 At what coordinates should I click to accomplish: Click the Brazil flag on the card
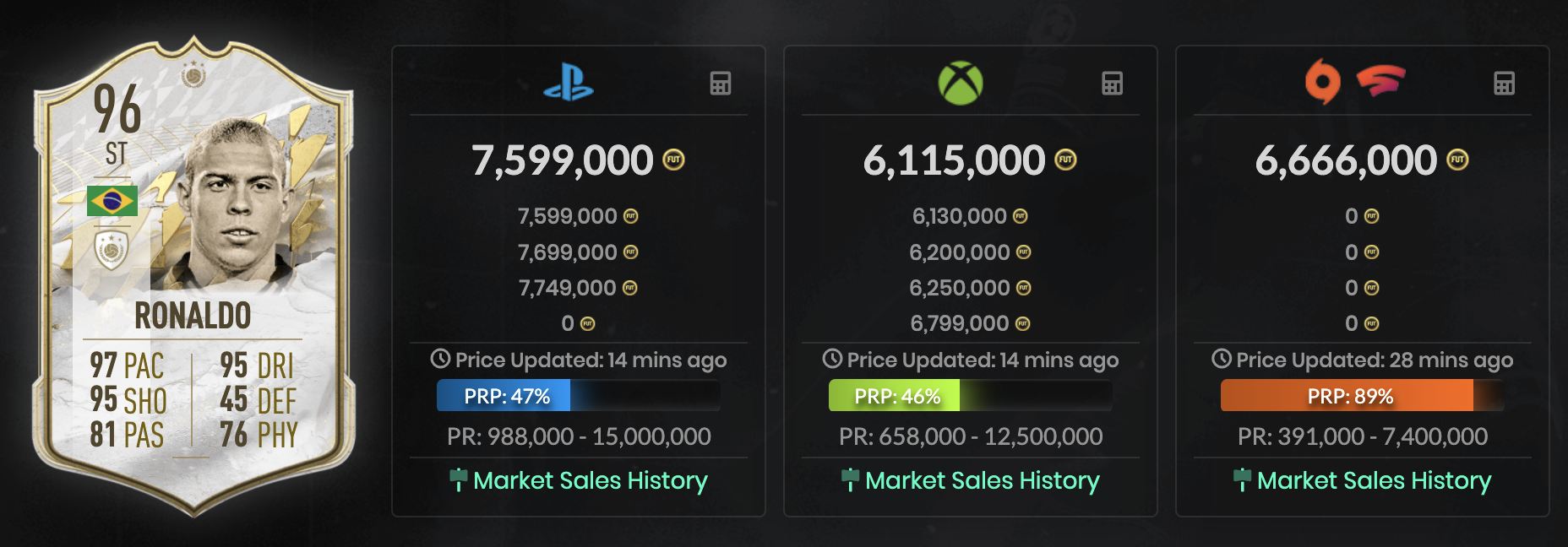pos(112,201)
